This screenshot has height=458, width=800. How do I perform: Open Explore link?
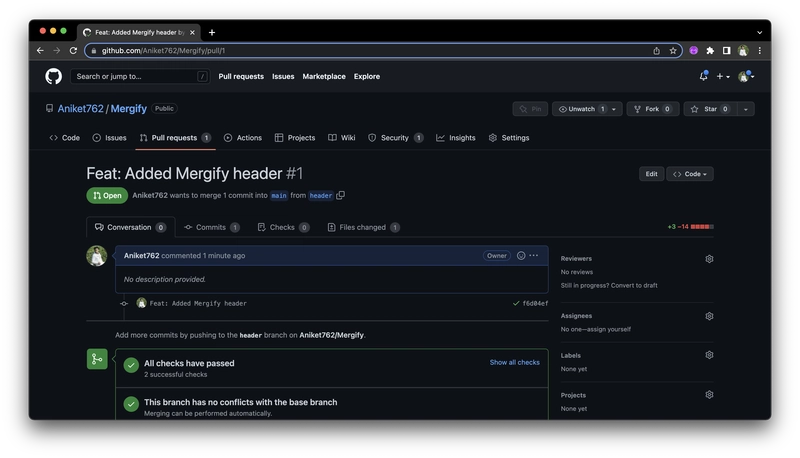[x=367, y=77]
